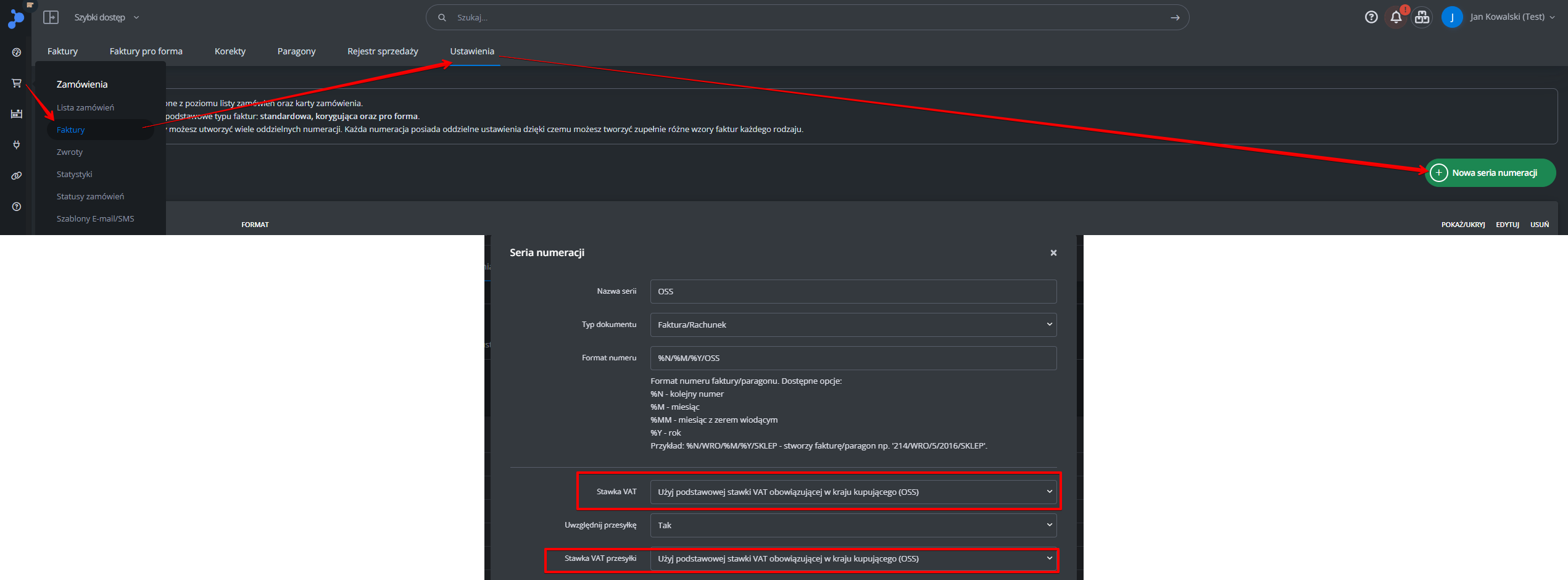Screen dimensions: 1568x580
Task: Toggle the sidebar panel collapse icon
Action: [51, 17]
